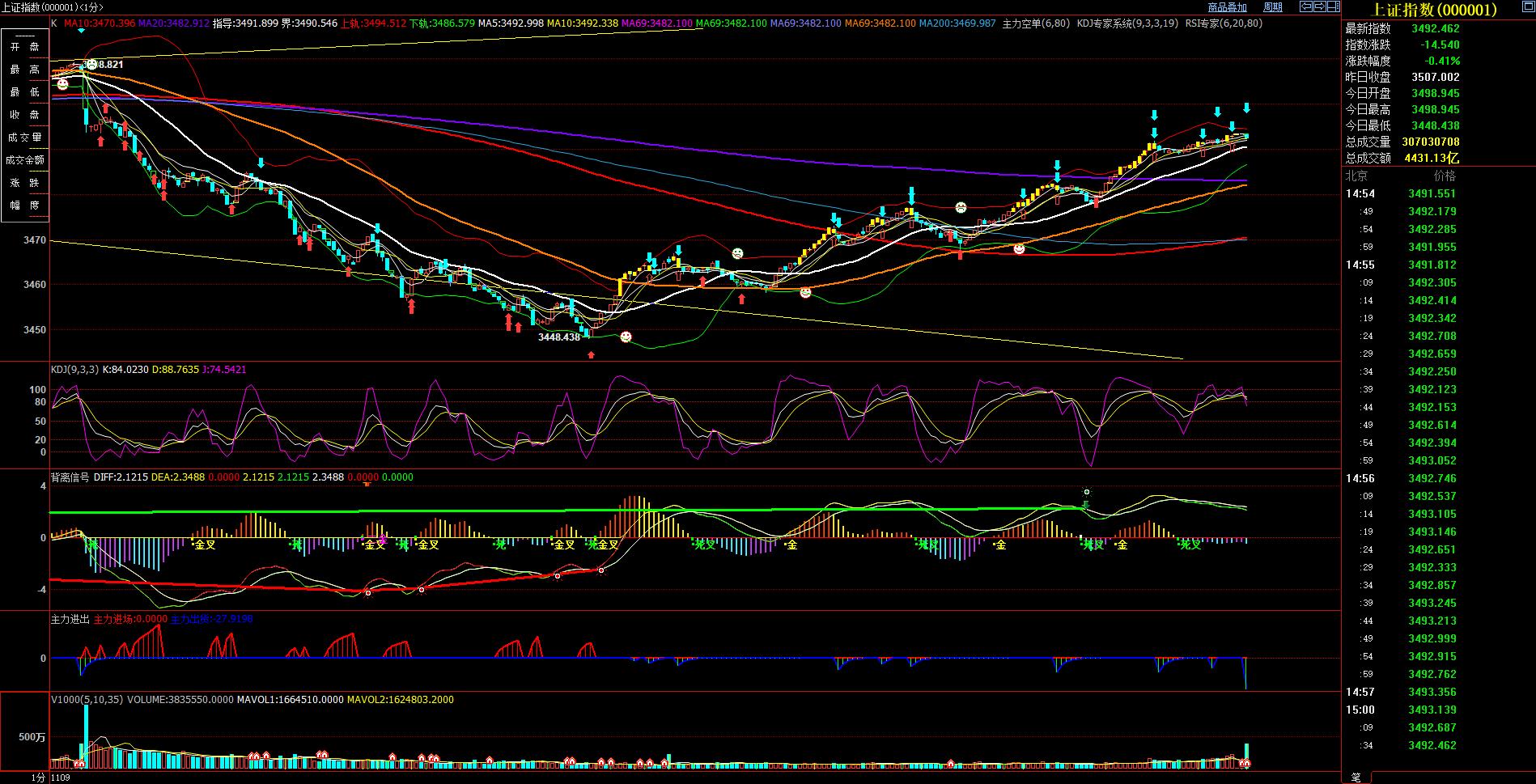
Task: Click the house icon on last volume bar
Action: pyautogui.click(x=1246, y=763)
